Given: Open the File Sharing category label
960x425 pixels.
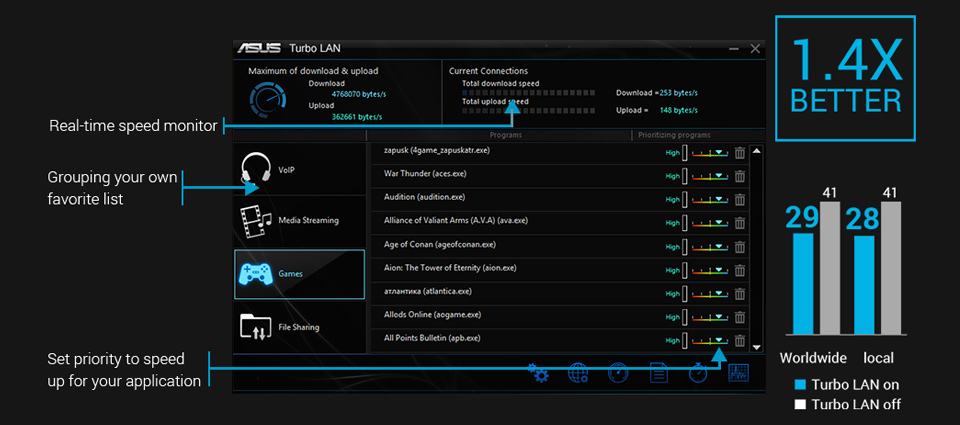Looking at the screenshot, I should tap(299, 327).
